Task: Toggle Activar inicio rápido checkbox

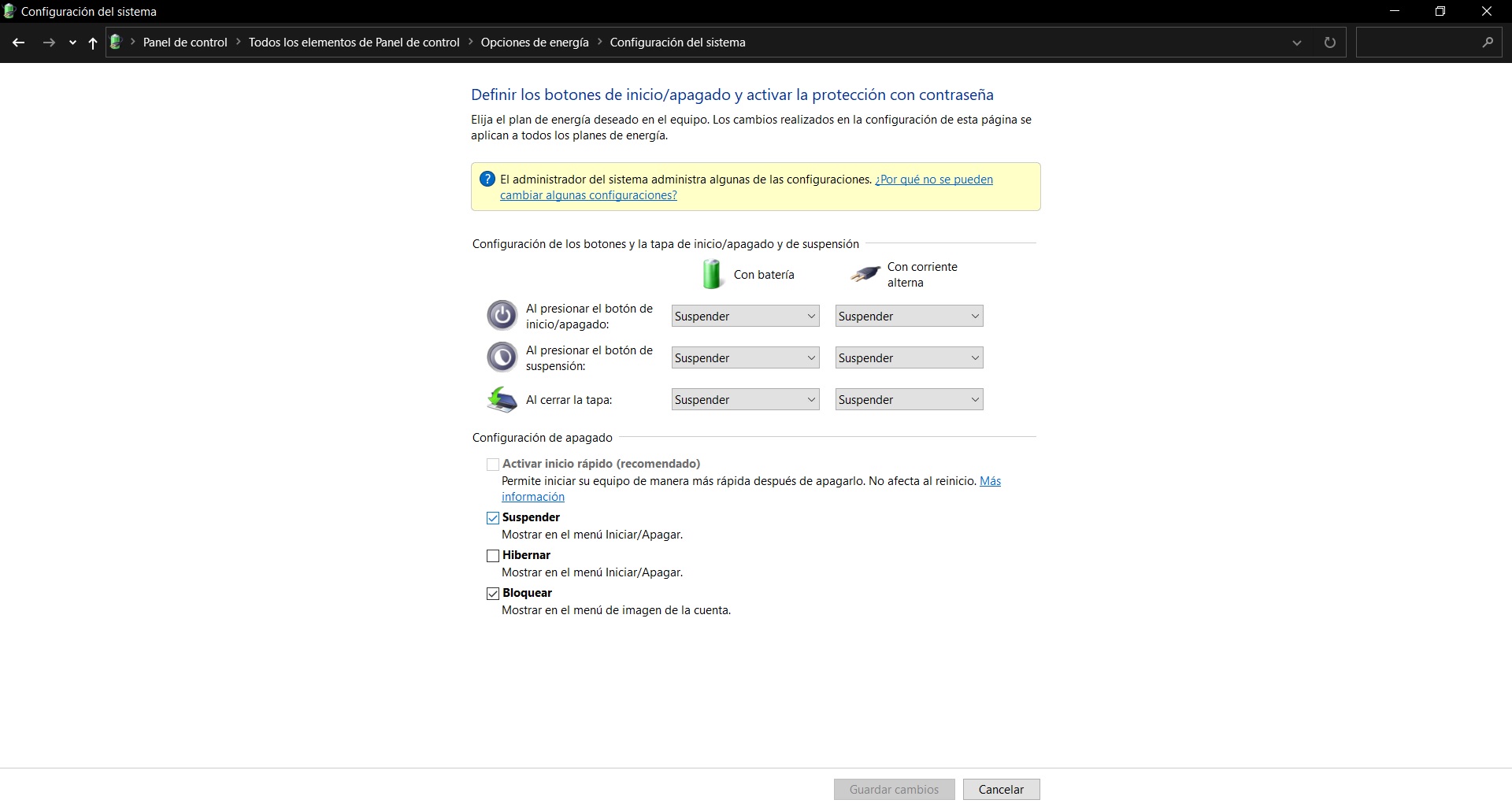Action: pos(493,465)
